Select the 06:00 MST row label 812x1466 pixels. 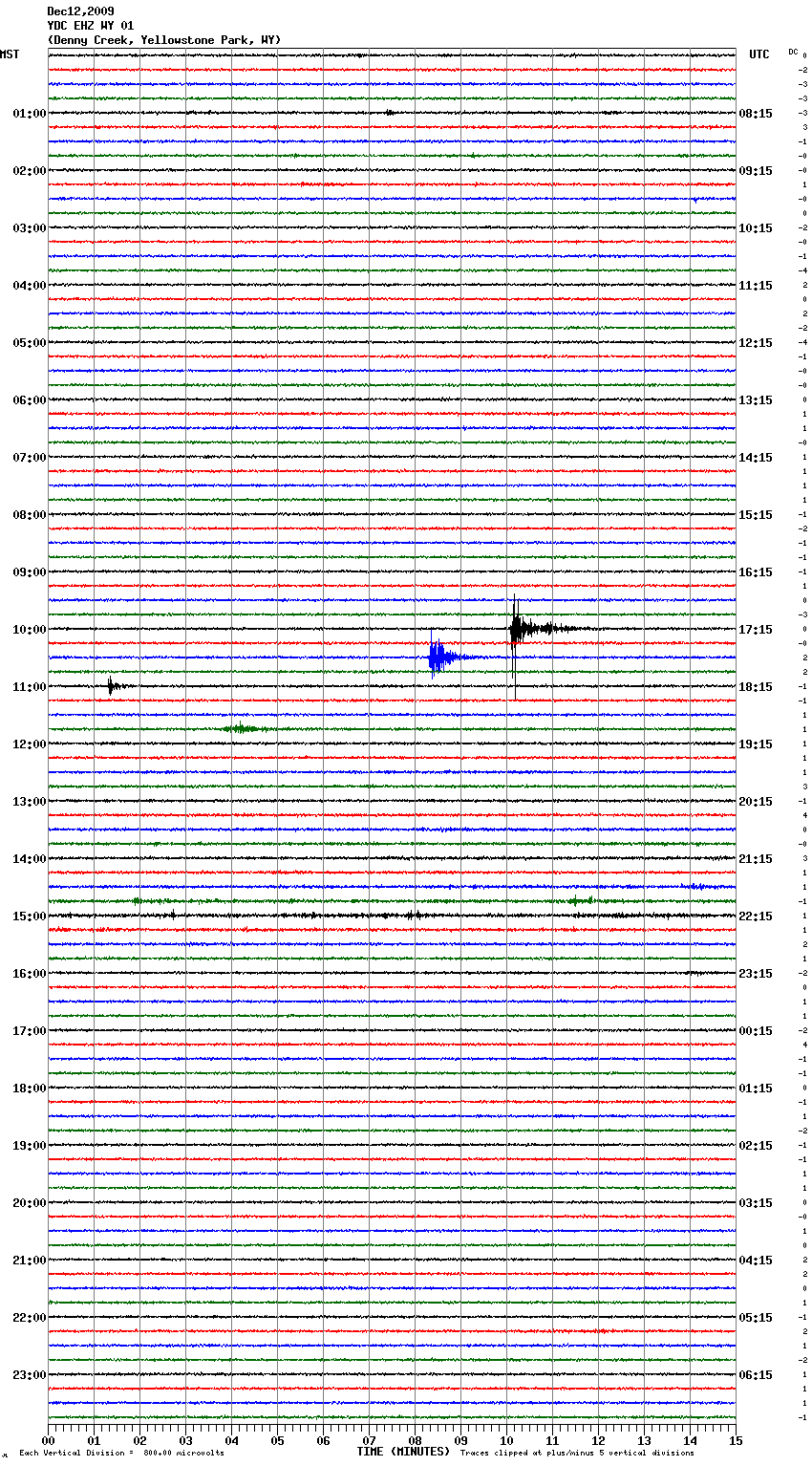[x=29, y=400]
